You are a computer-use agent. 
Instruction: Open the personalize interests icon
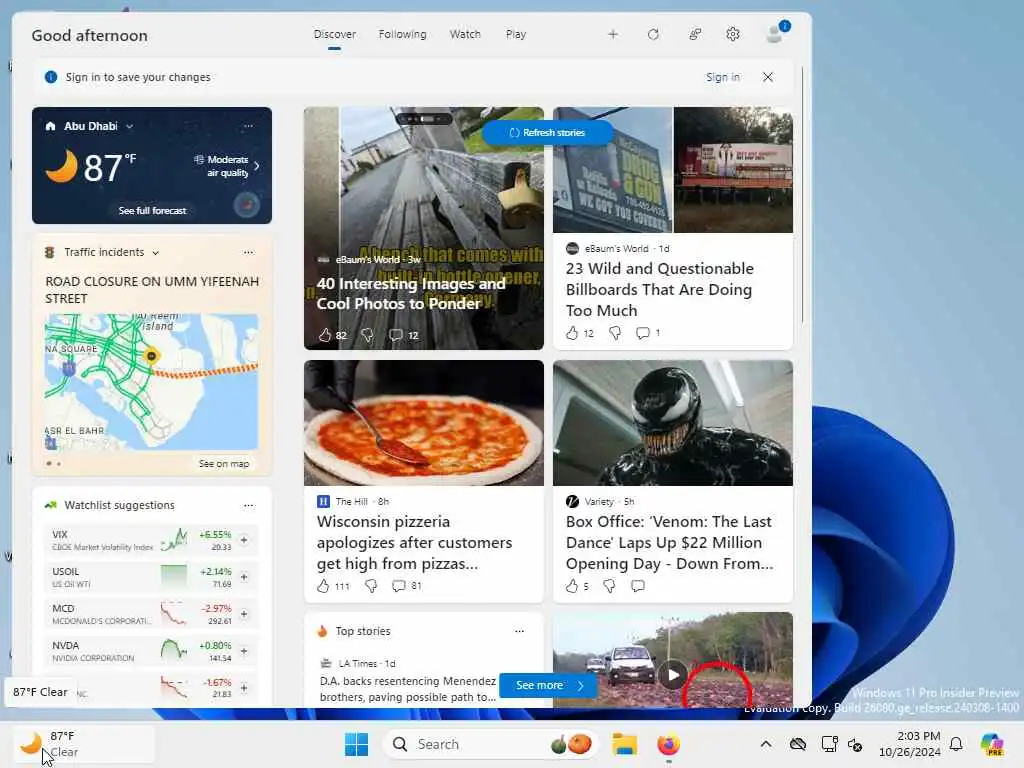[695, 34]
